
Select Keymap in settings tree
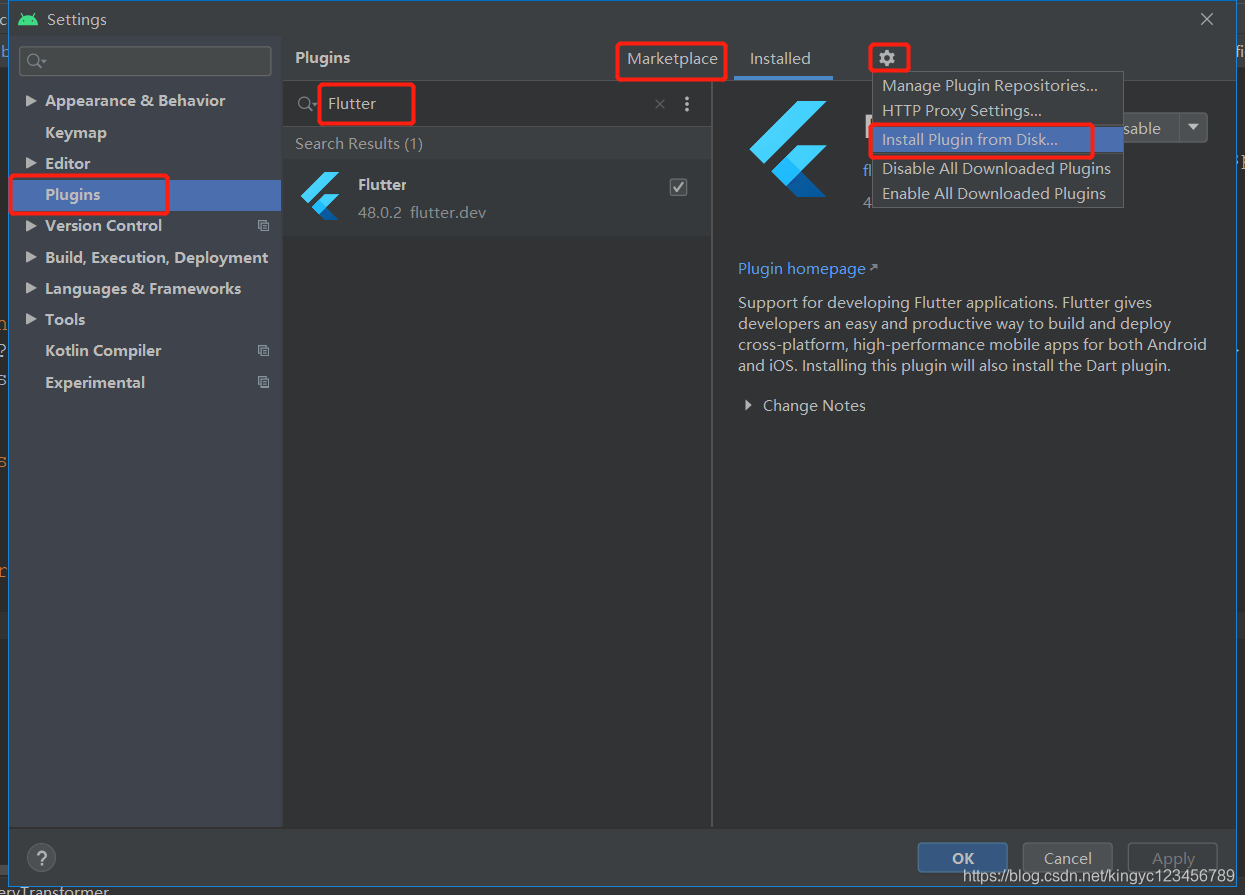pos(76,132)
